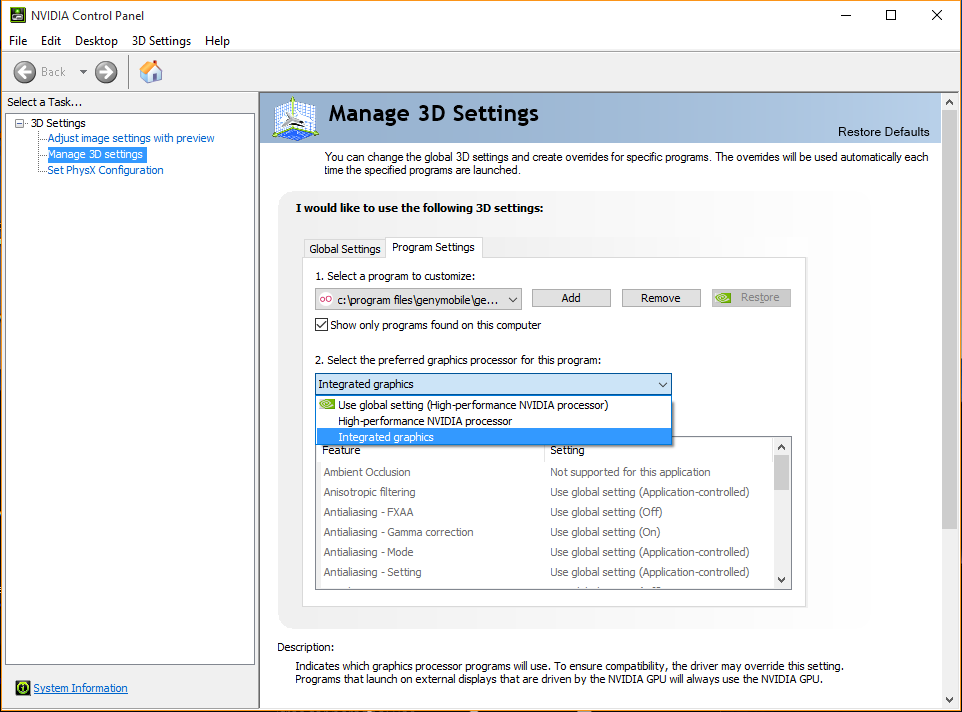Click the 'Use global setting (Off)' value
This screenshot has width=962, height=712.
click(606, 512)
